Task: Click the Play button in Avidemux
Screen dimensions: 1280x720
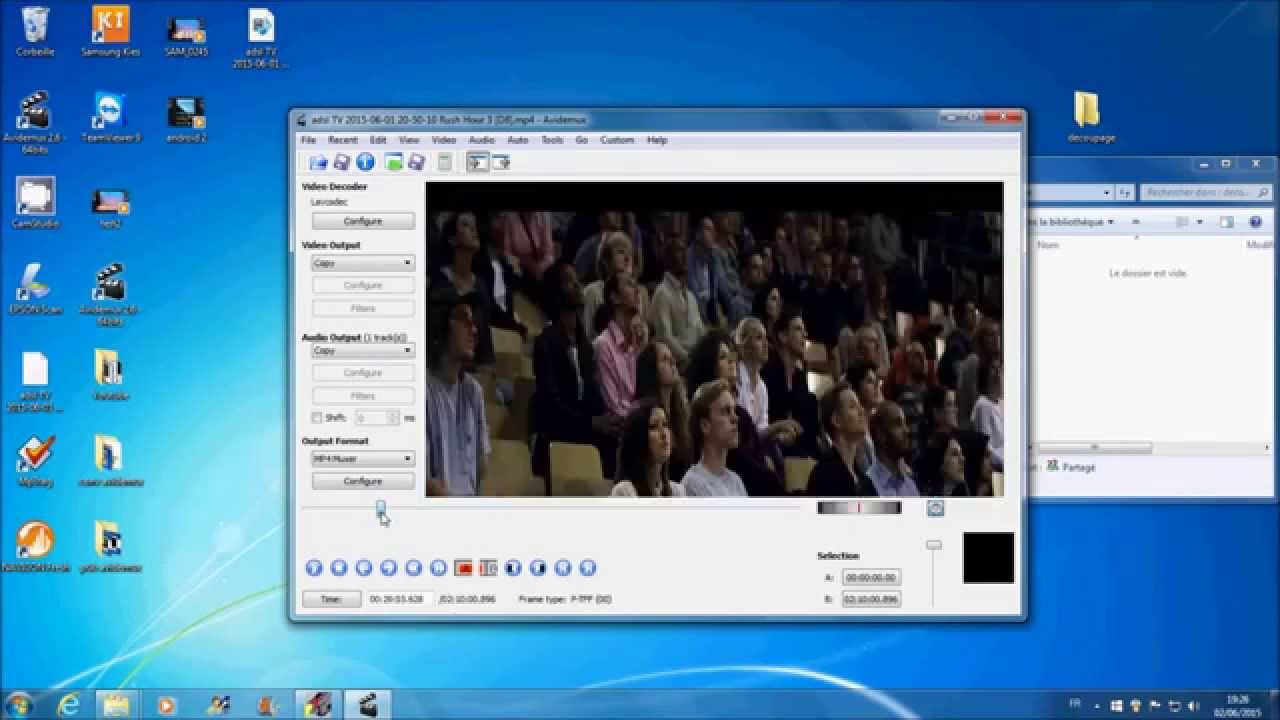Action: [x=314, y=568]
